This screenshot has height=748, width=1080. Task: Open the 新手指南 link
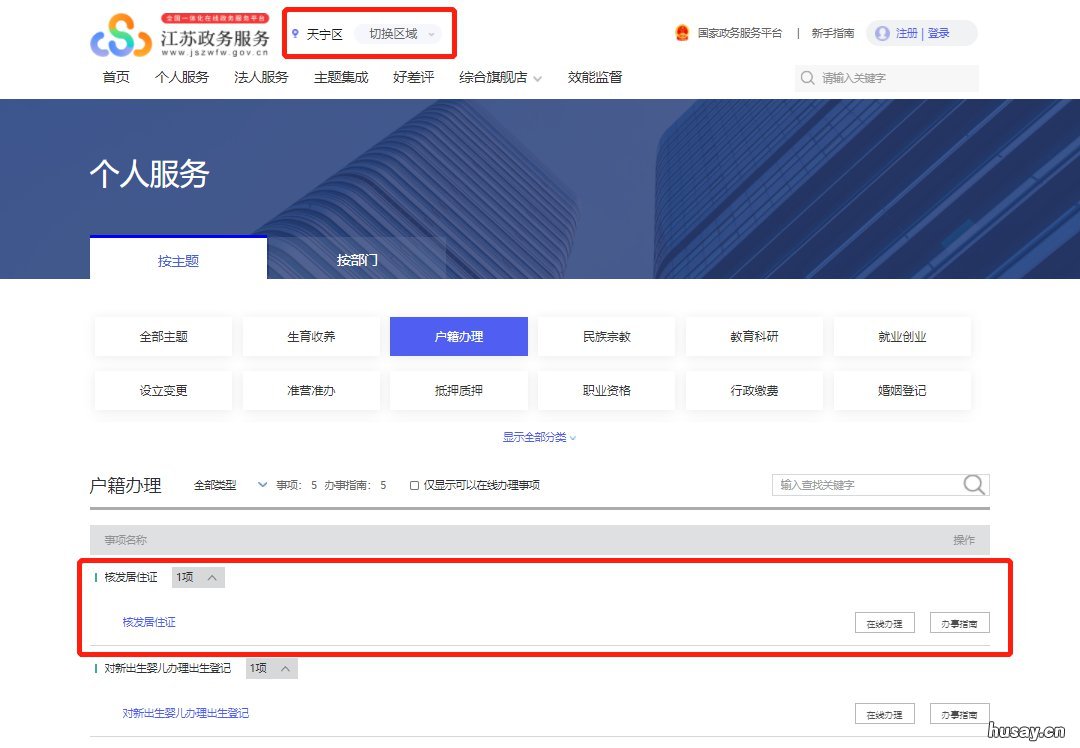click(834, 33)
